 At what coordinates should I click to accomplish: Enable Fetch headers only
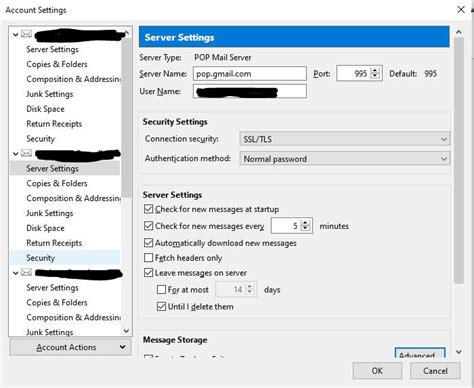pos(148,258)
